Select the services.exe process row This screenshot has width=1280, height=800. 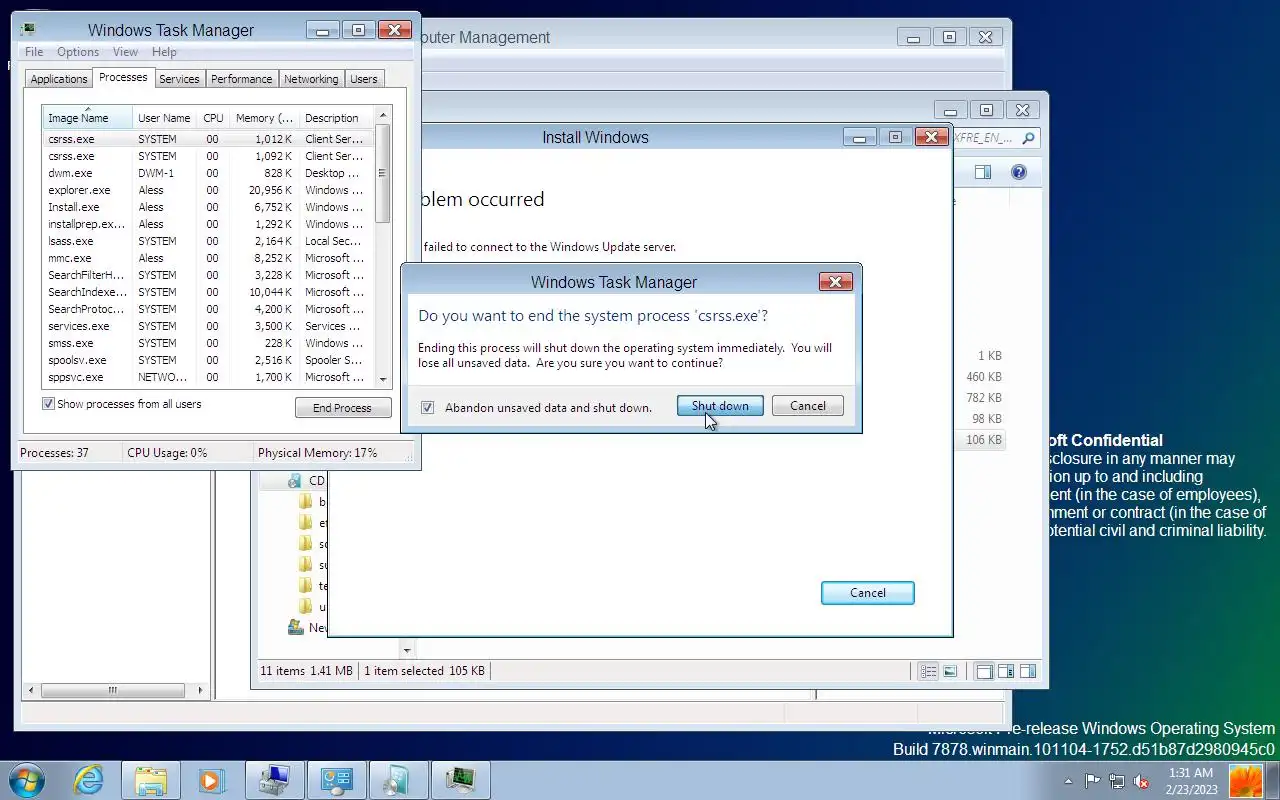pos(208,326)
